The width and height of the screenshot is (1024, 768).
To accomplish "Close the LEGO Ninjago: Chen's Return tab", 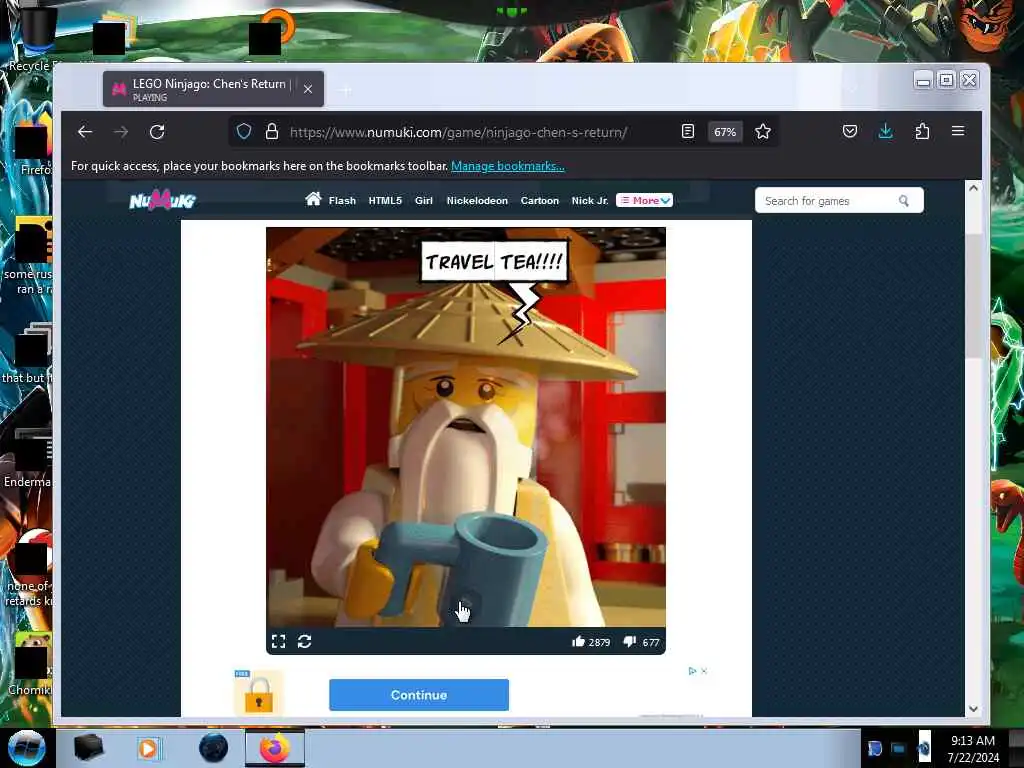I will pos(308,89).
